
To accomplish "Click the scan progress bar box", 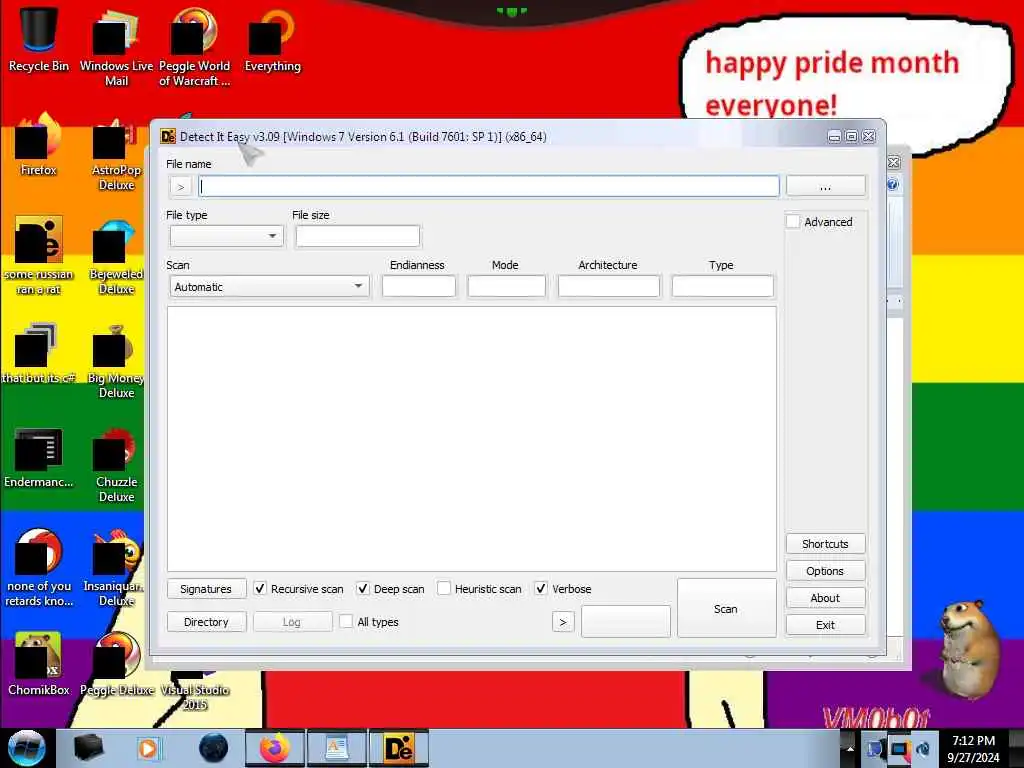I will 626,621.
